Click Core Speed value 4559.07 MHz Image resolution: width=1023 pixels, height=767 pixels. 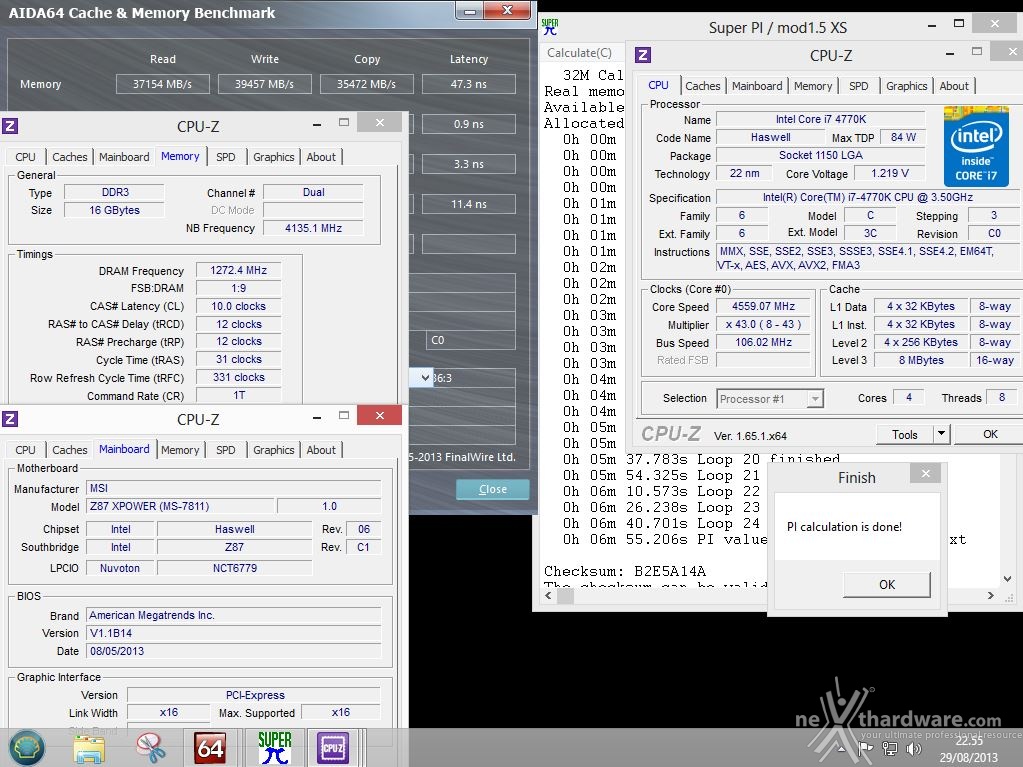pyautogui.click(x=763, y=306)
